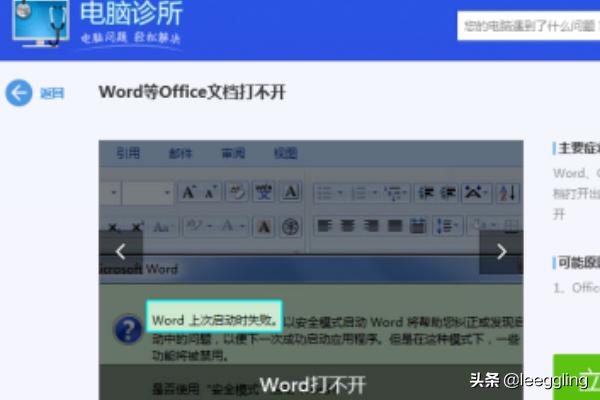Click the back arrow icon

19,93
